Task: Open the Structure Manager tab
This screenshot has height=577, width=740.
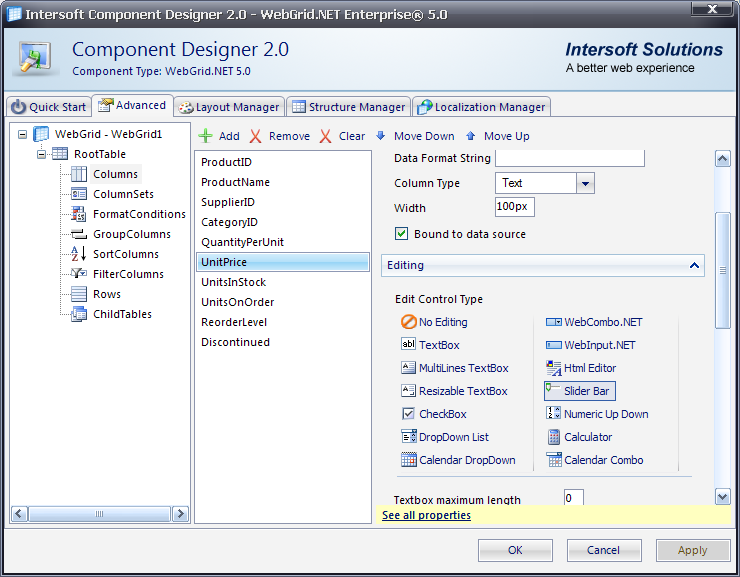Action: click(x=349, y=107)
